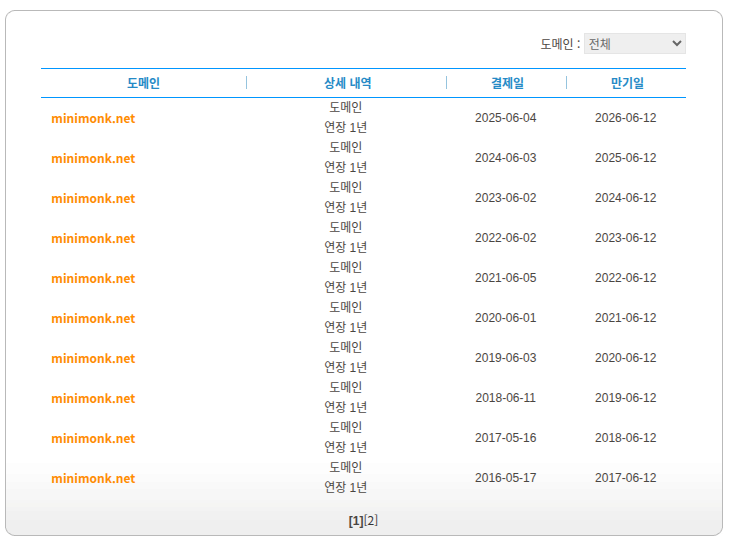Open minimonk.net link paid 2017-05-16
The width and height of the screenshot is (741, 548).
pyautogui.click(x=93, y=439)
